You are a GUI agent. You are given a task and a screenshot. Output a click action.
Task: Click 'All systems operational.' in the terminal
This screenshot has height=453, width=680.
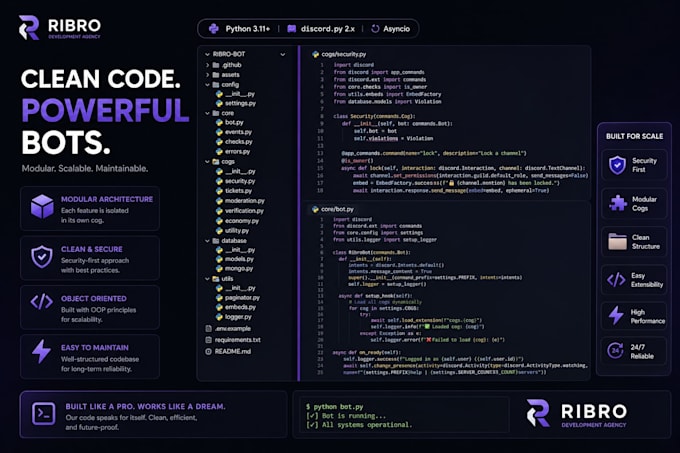(x=367, y=425)
